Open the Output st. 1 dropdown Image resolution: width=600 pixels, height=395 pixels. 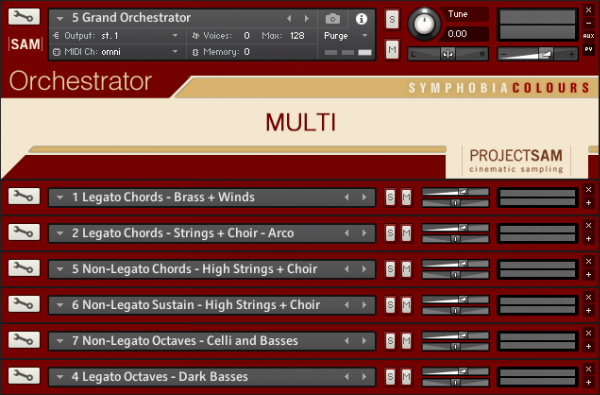pos(175,36)
